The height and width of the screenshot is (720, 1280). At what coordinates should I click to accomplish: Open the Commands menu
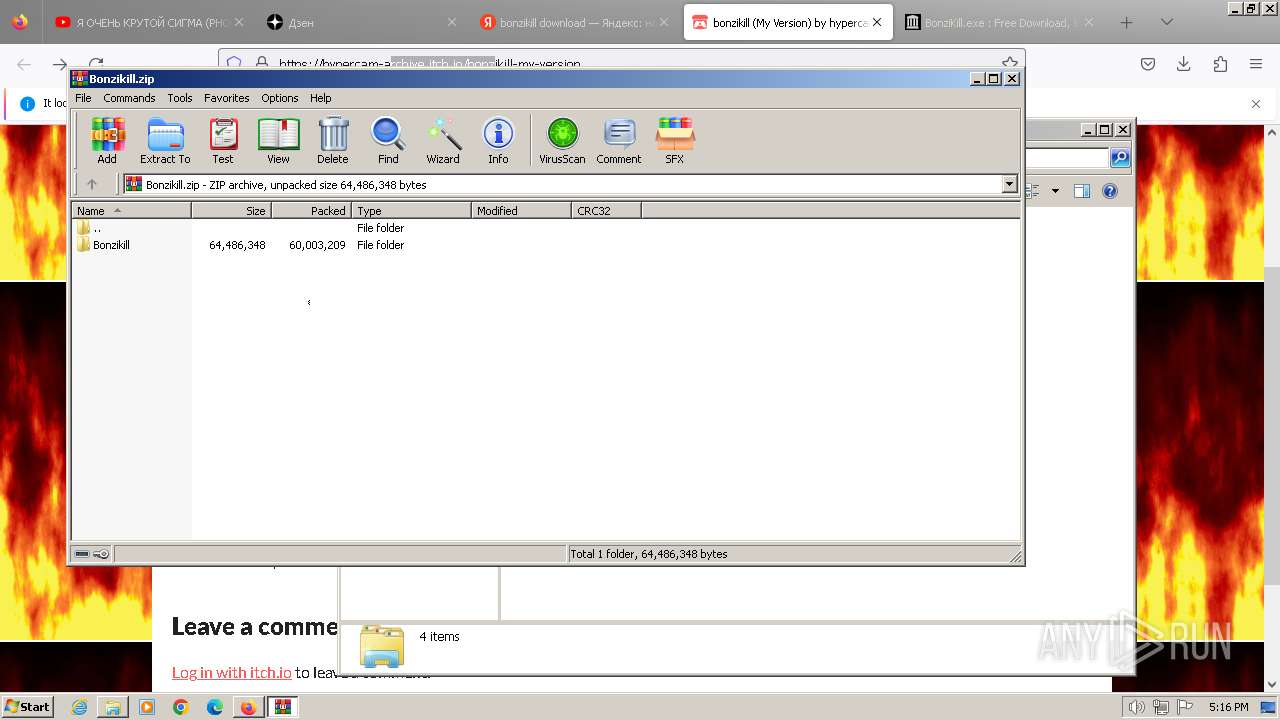(129, 98)
